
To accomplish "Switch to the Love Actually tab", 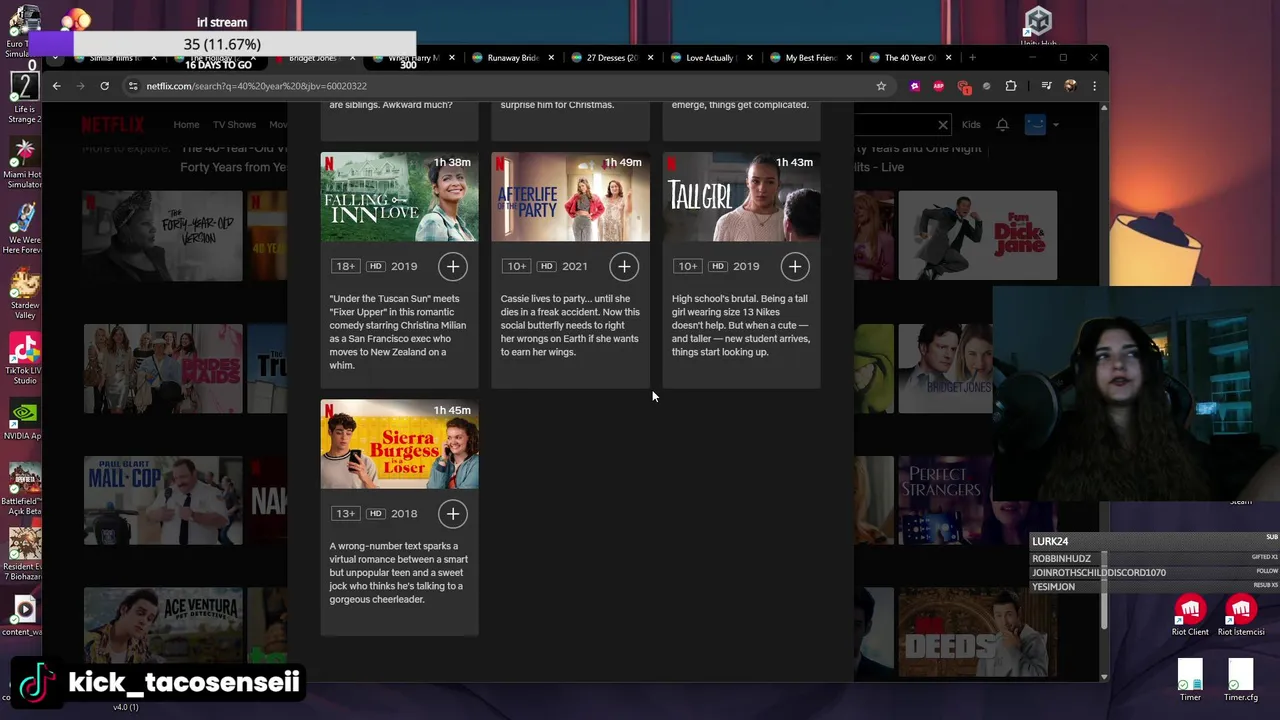I will point(711,58).
